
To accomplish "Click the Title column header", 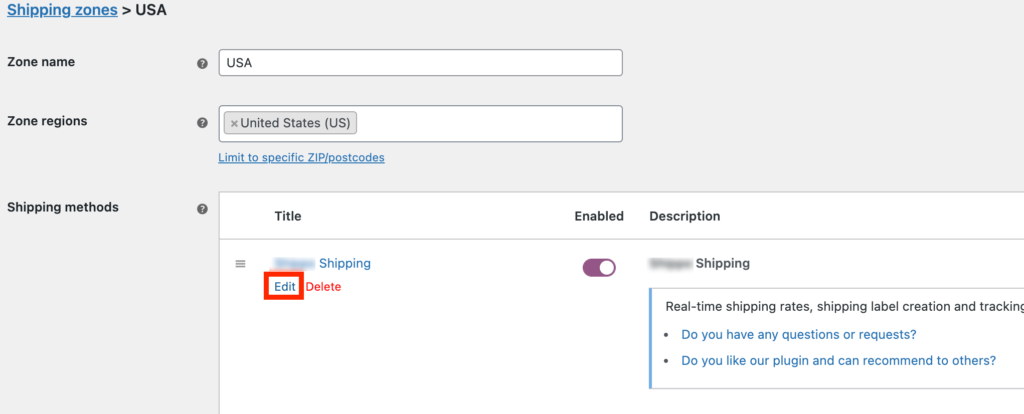I will (287, 216).
